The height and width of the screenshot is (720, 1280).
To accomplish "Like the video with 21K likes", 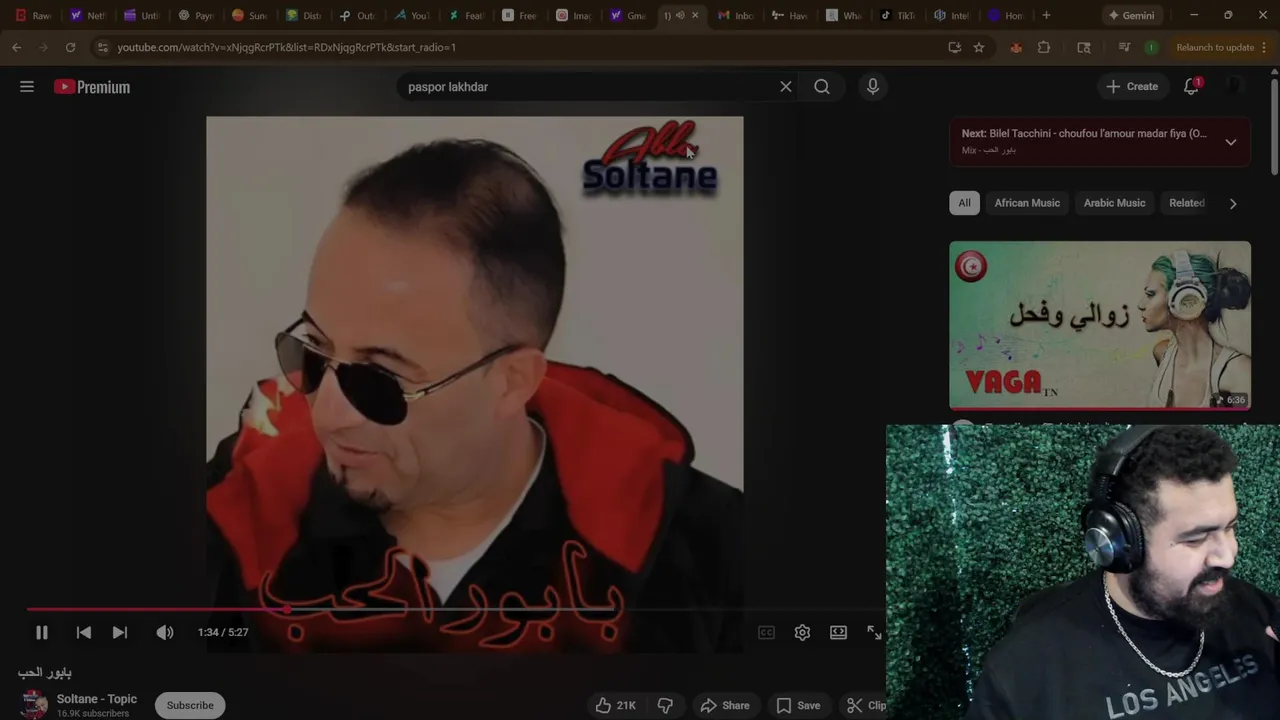I will point(616,705).
